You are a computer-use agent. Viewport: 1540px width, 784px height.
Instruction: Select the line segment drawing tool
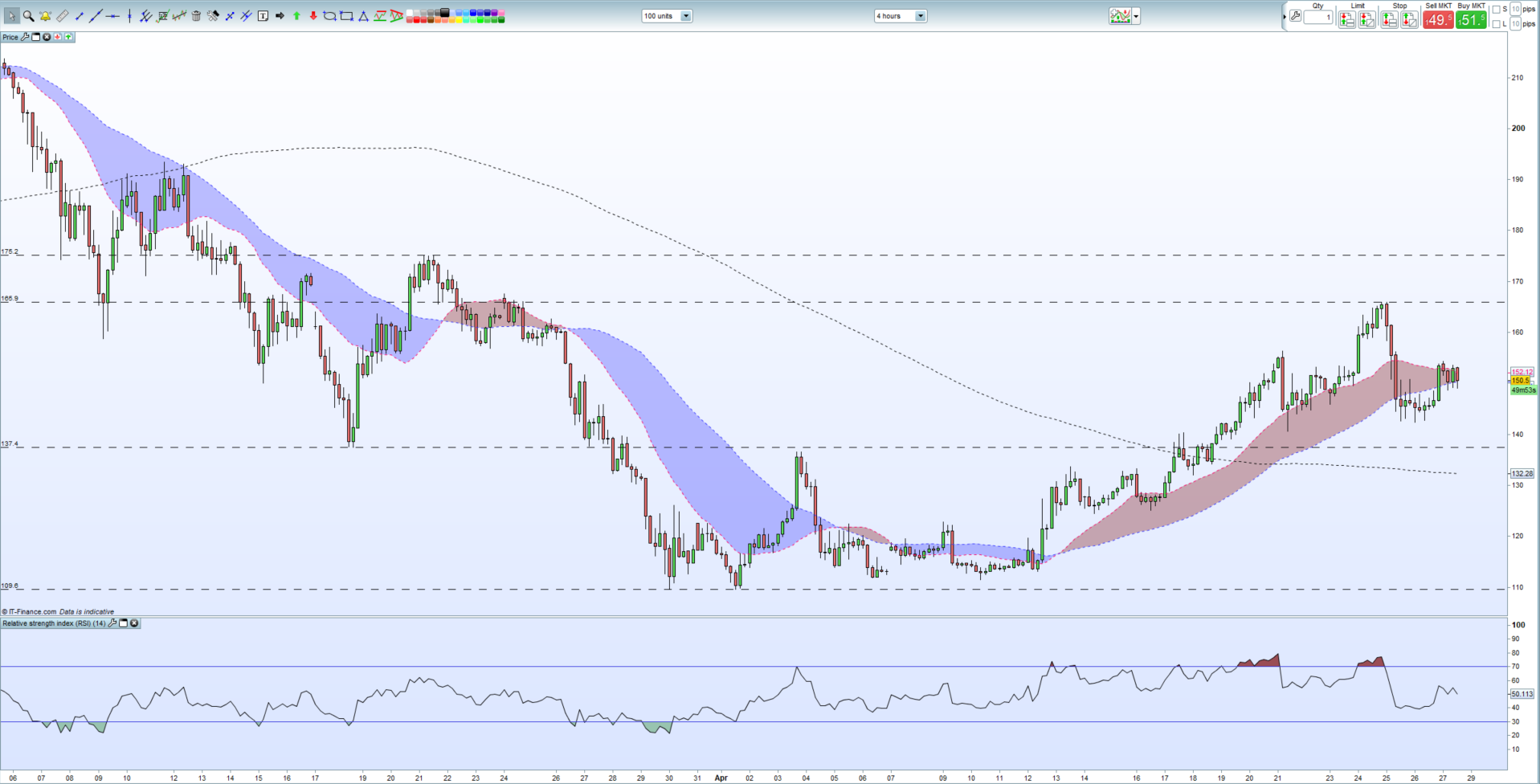pyautogui.click(x=79, y=16)
